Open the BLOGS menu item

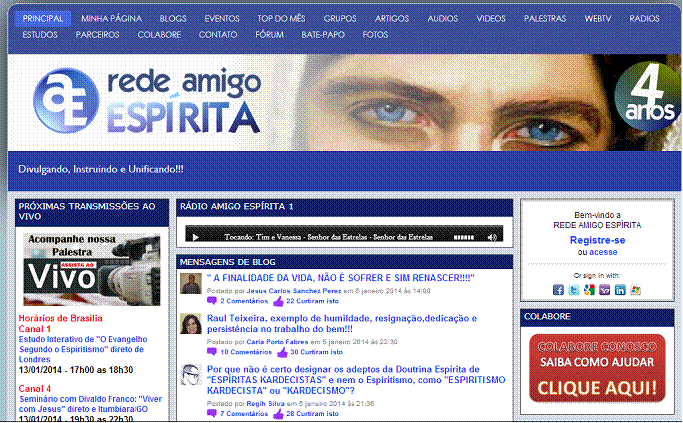pyautogui.click(x=173, y=19)
